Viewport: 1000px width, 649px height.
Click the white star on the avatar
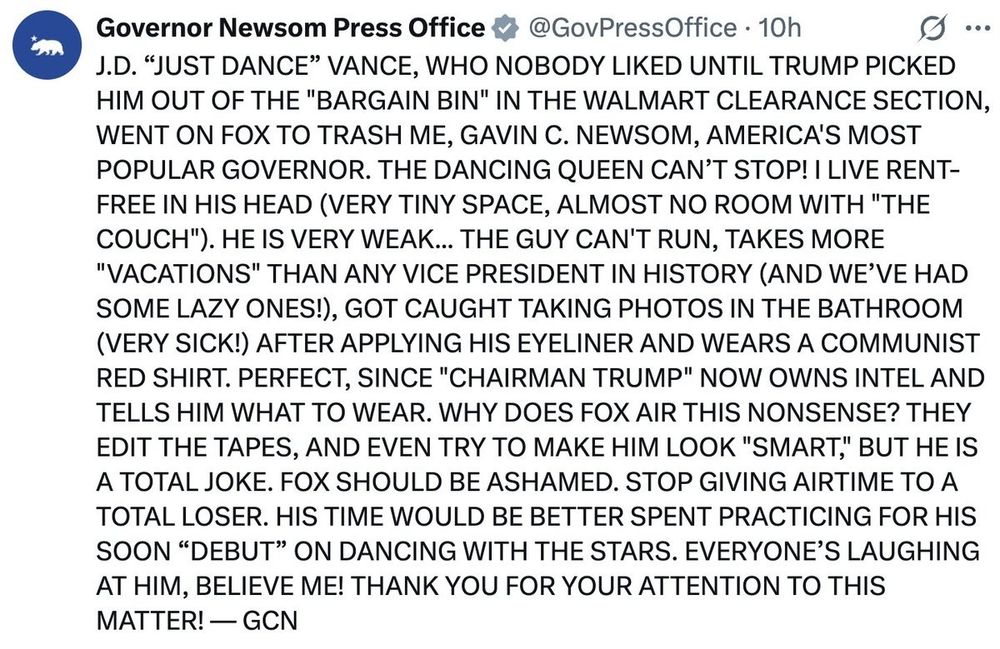(34, 38)
